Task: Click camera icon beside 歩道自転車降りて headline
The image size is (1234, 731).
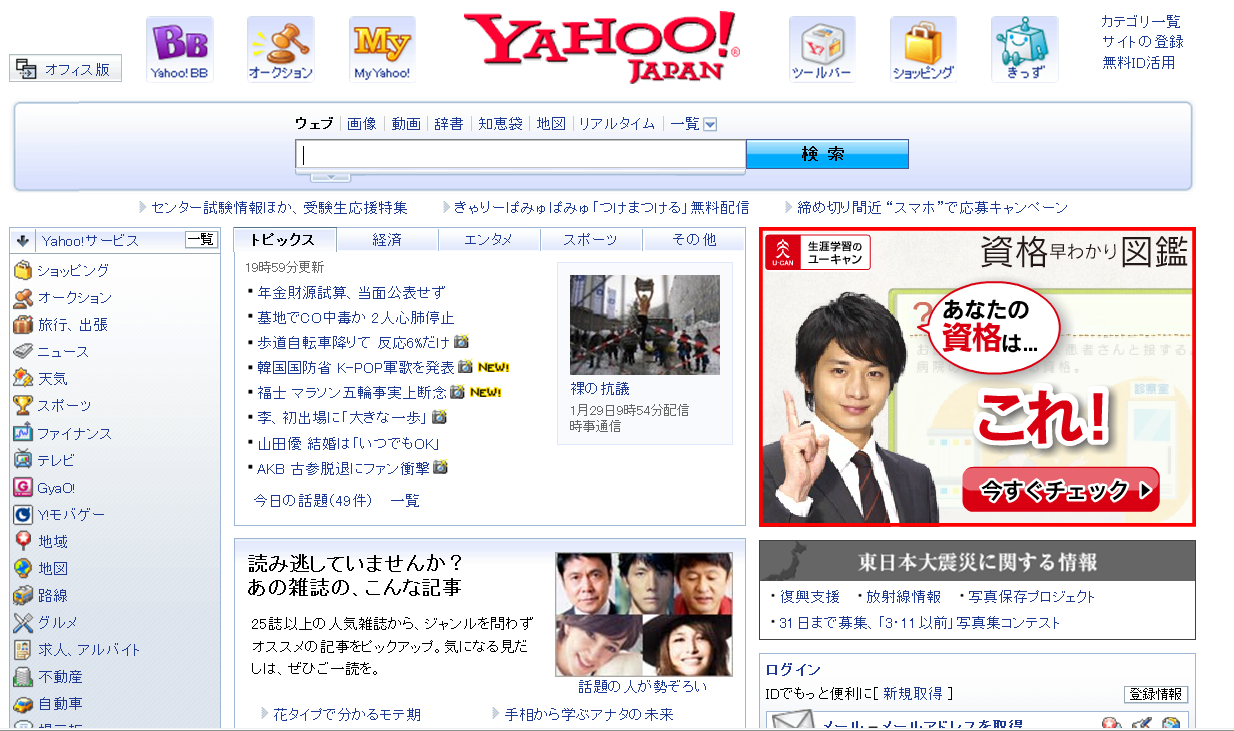Action: 461,342
